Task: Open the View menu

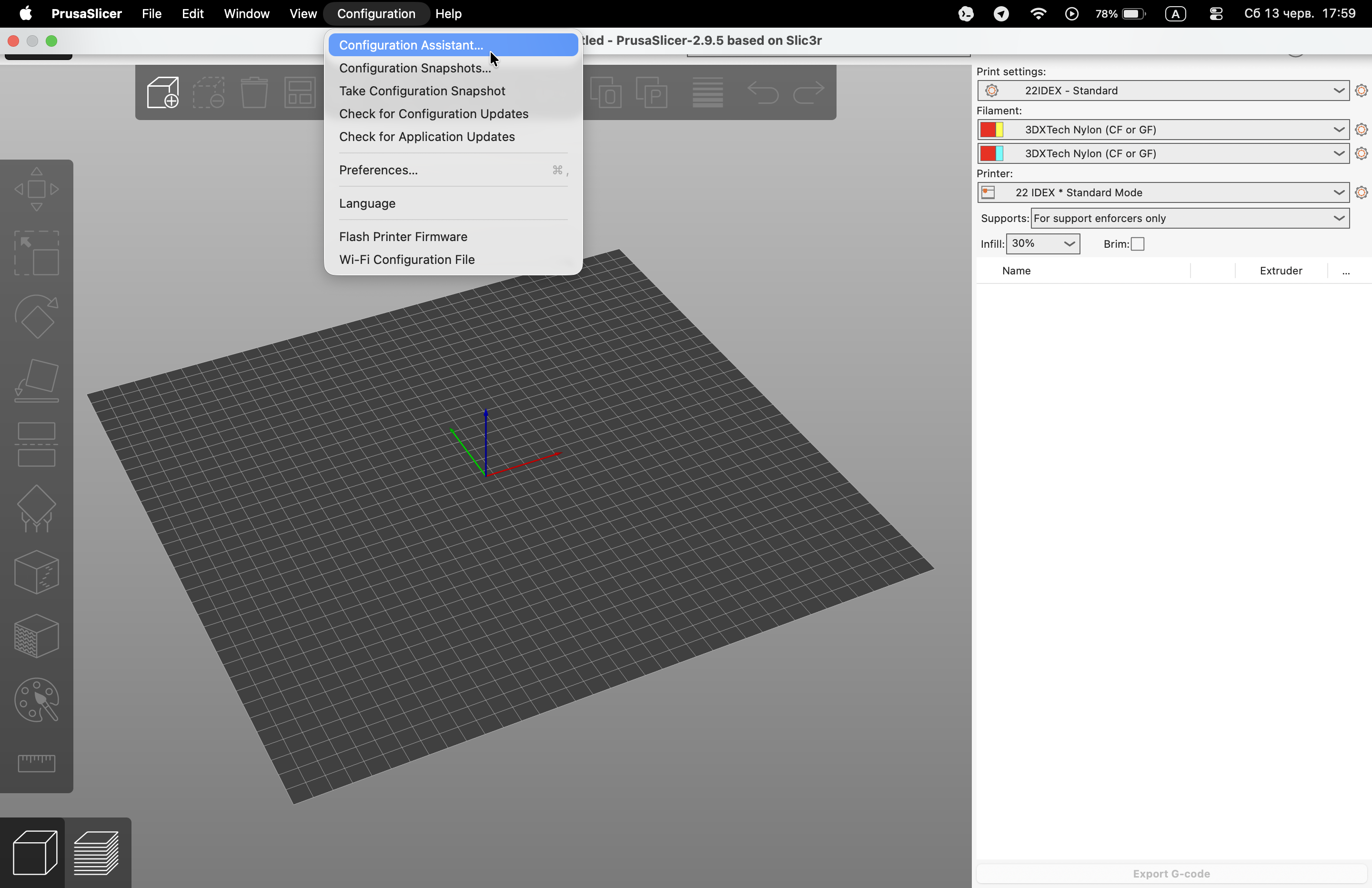Action: (303, 14)
